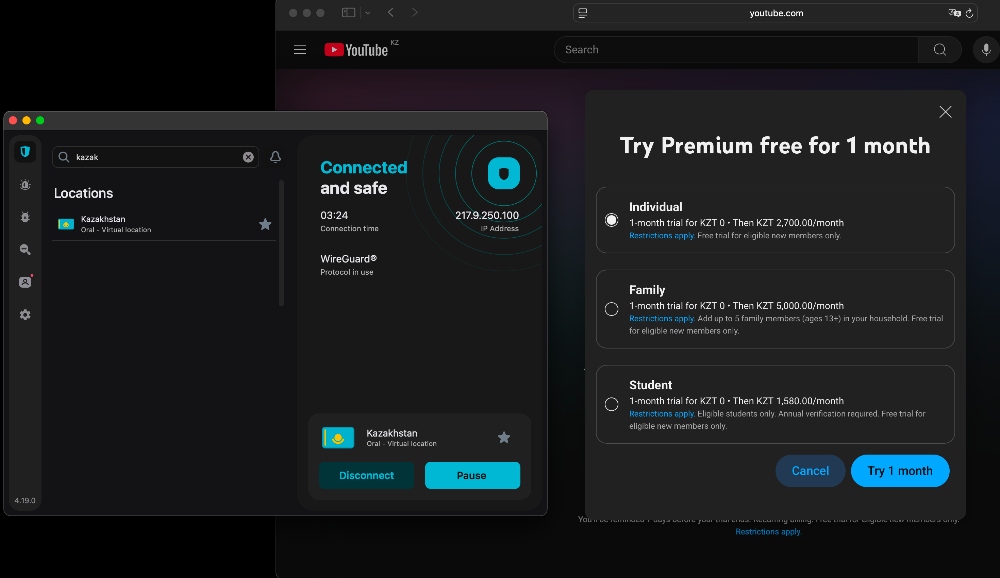
Task: Open Restrictions apply link under Individual
Action: [661, 235]
